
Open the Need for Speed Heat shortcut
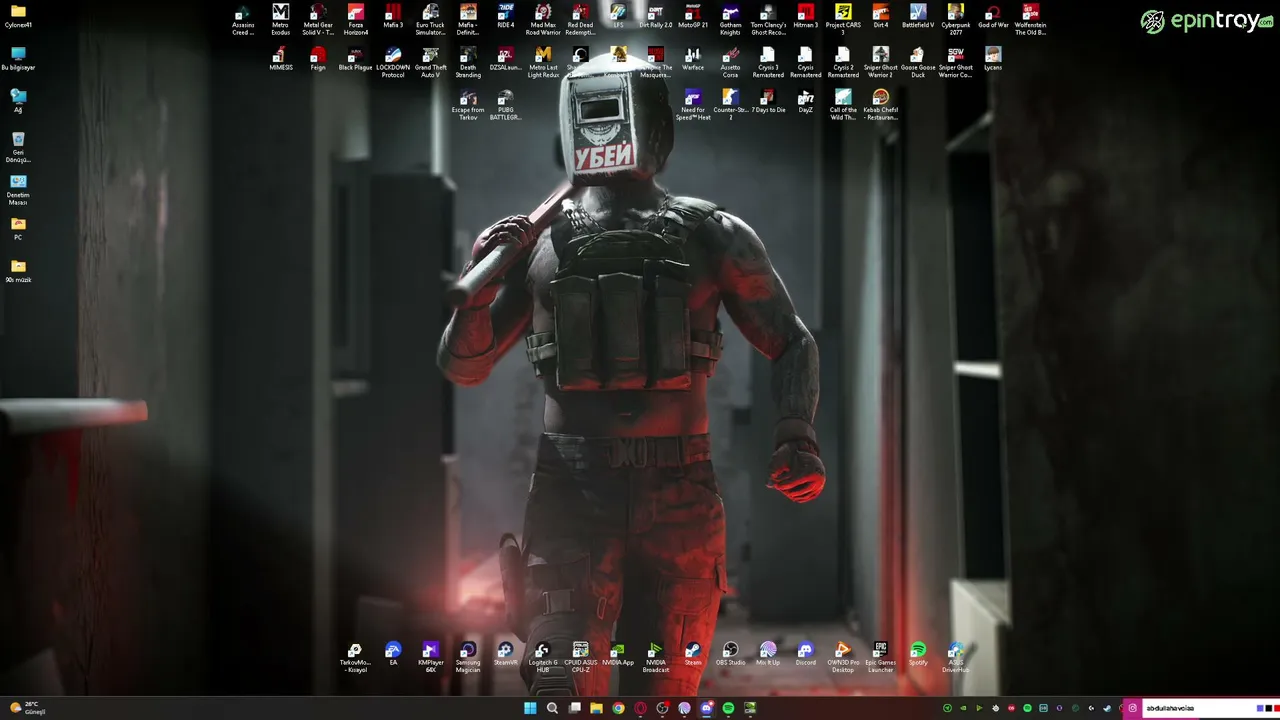tap(693, 105)
